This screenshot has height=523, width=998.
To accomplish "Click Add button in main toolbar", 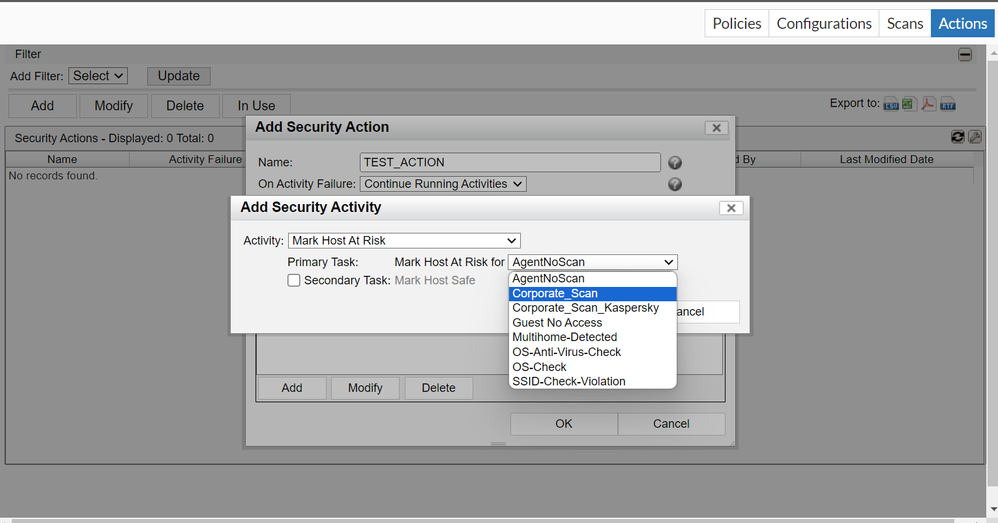I will click(43, 106).
